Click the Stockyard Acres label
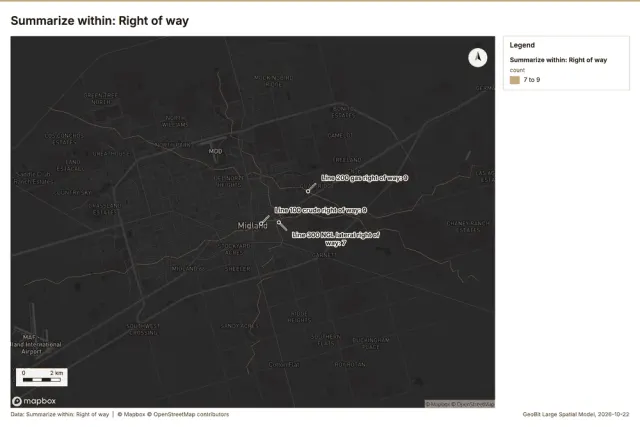The height and width of the screenshot is (427, 640). pos(234,249)
